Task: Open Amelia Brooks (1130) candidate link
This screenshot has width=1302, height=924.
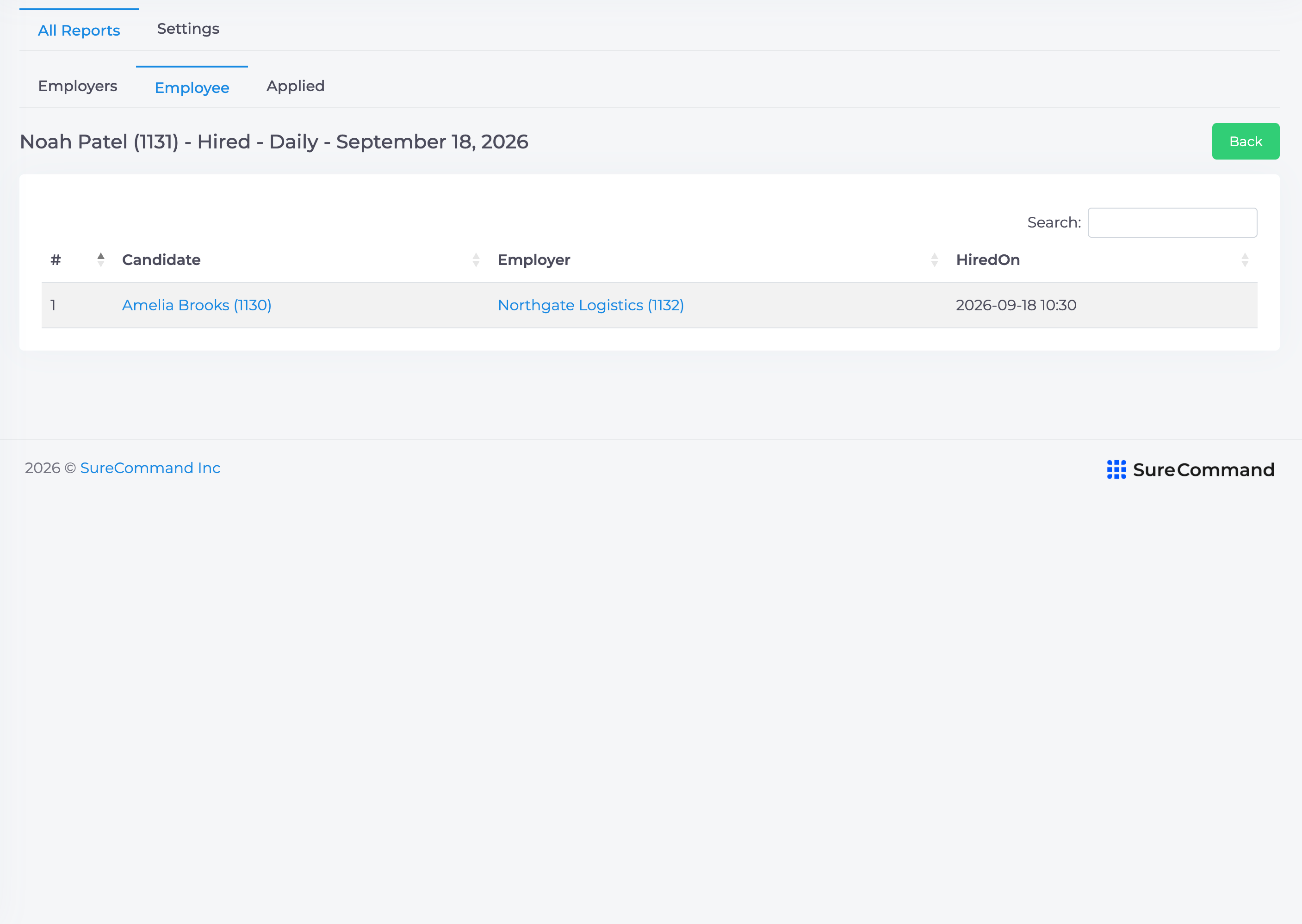Action: coord(197,305)
